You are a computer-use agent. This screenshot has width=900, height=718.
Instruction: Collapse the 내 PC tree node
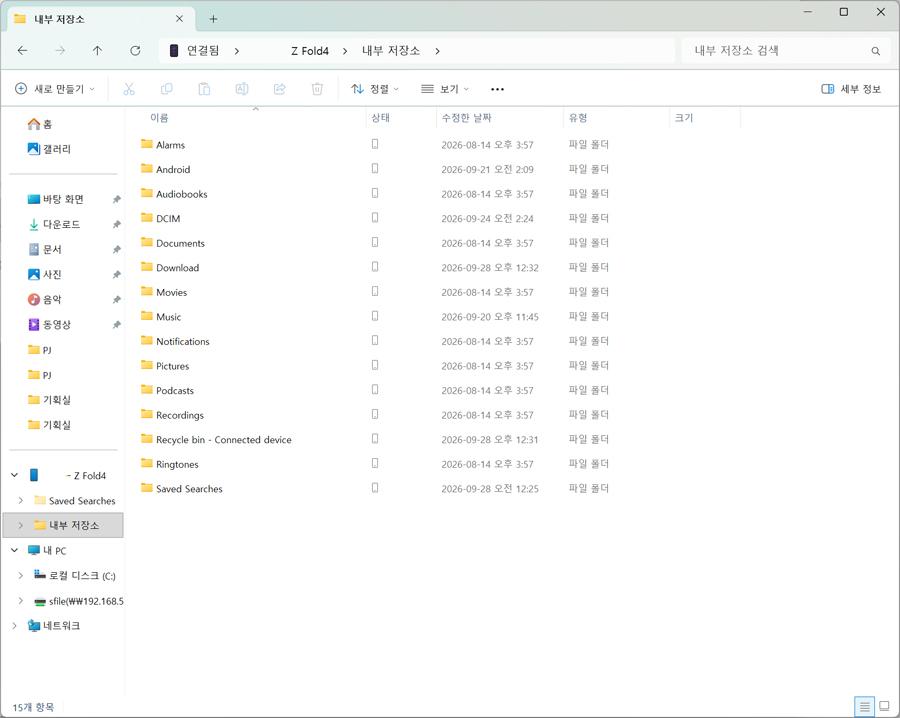pos(15,550)
